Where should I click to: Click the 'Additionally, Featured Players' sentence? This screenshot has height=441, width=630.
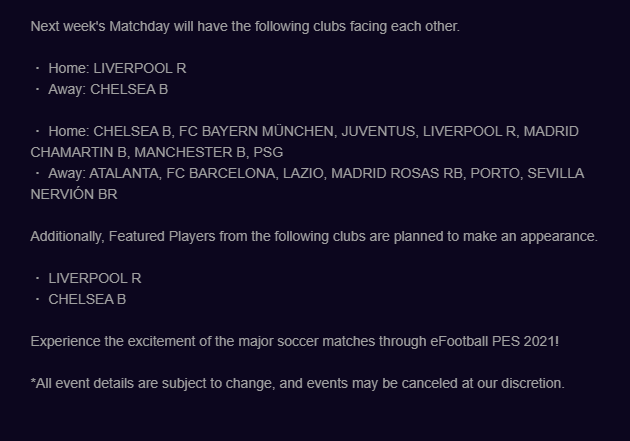[315, 236]
